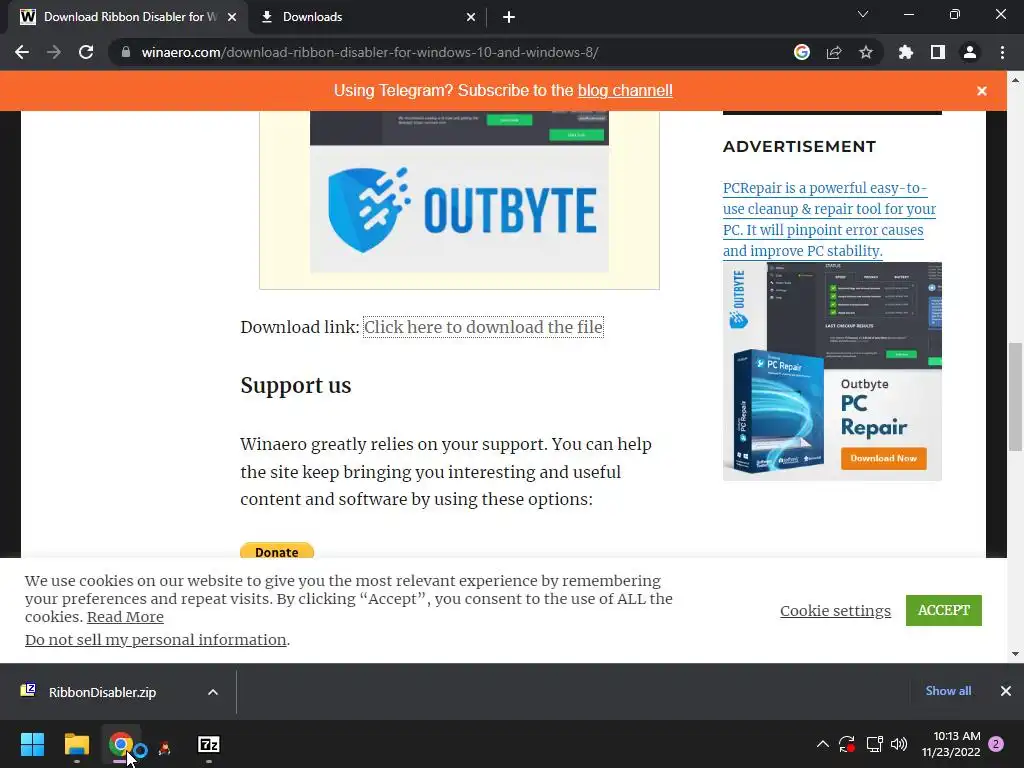Open Do not sell my personal information
The height and width of the screenshot is (768, 1024).
156,640
